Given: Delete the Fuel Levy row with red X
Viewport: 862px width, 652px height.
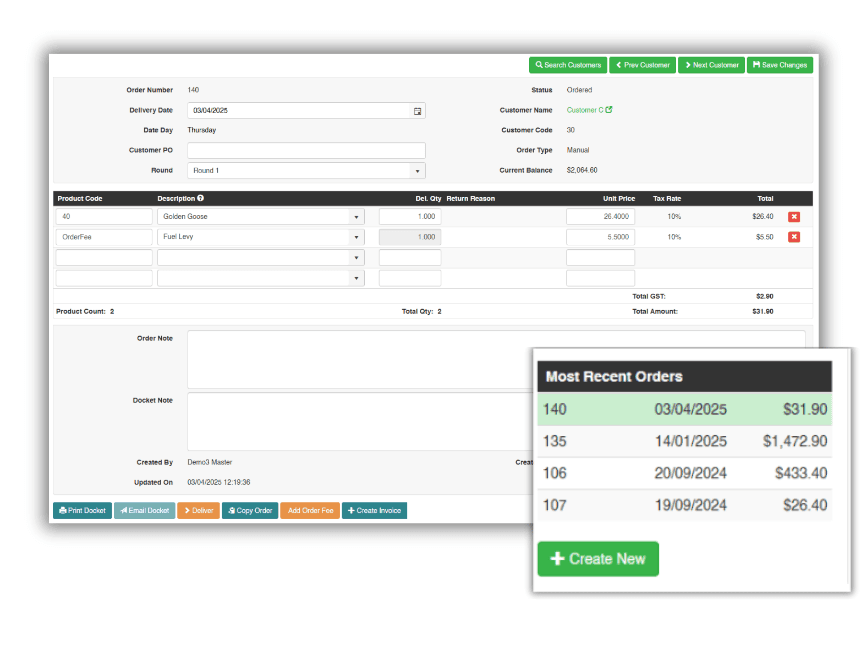Looking at the screenshot, I should click(795, 236).
